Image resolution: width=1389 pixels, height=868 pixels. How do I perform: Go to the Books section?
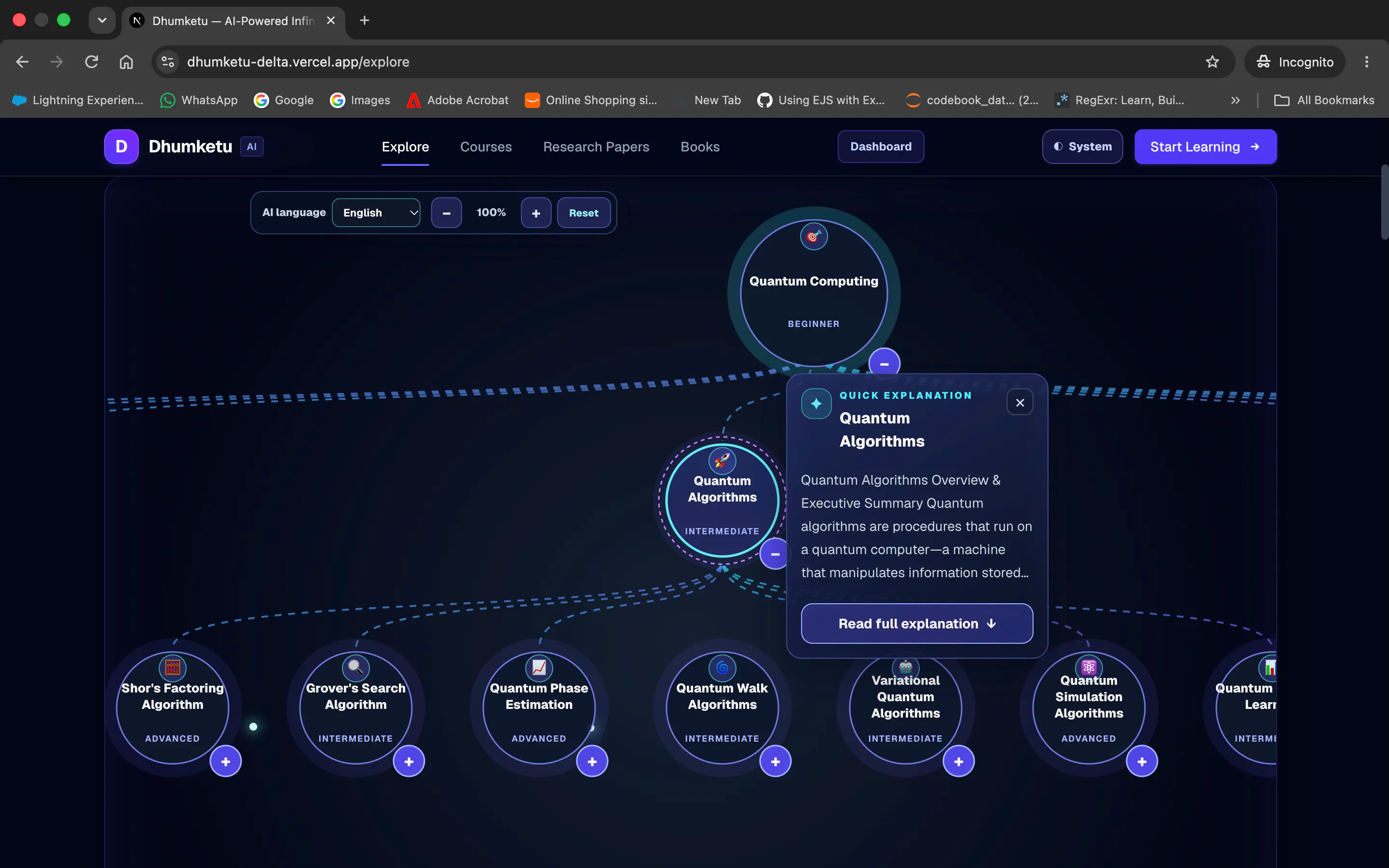(700, 147)
